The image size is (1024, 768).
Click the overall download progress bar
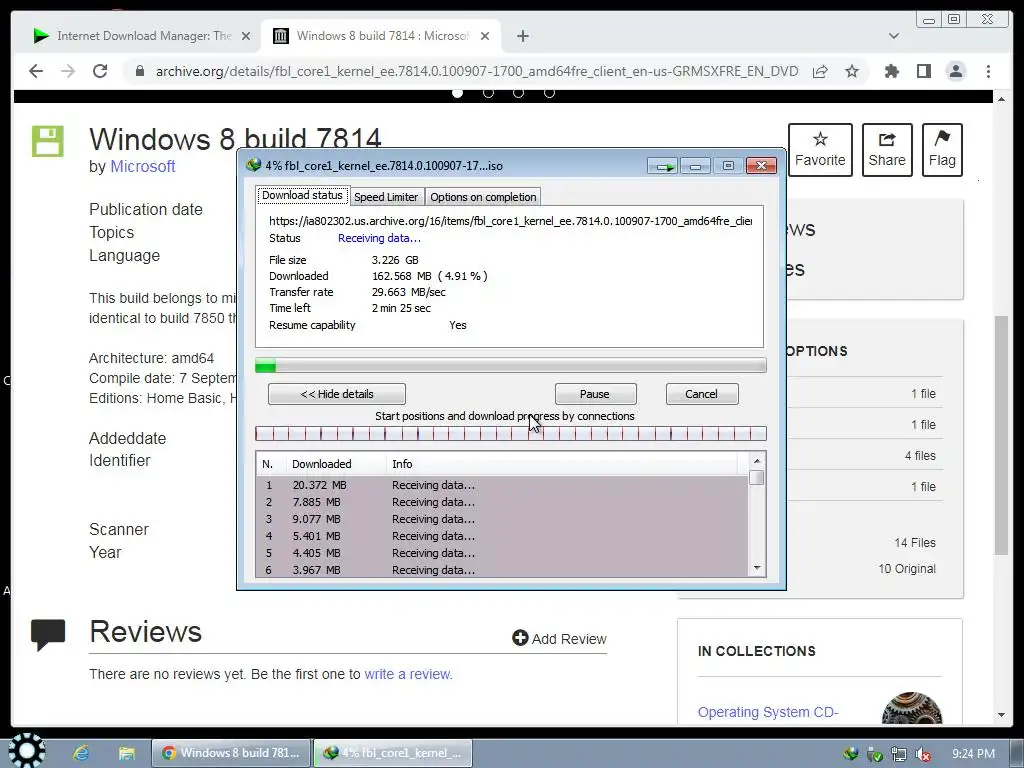(511, 365)
